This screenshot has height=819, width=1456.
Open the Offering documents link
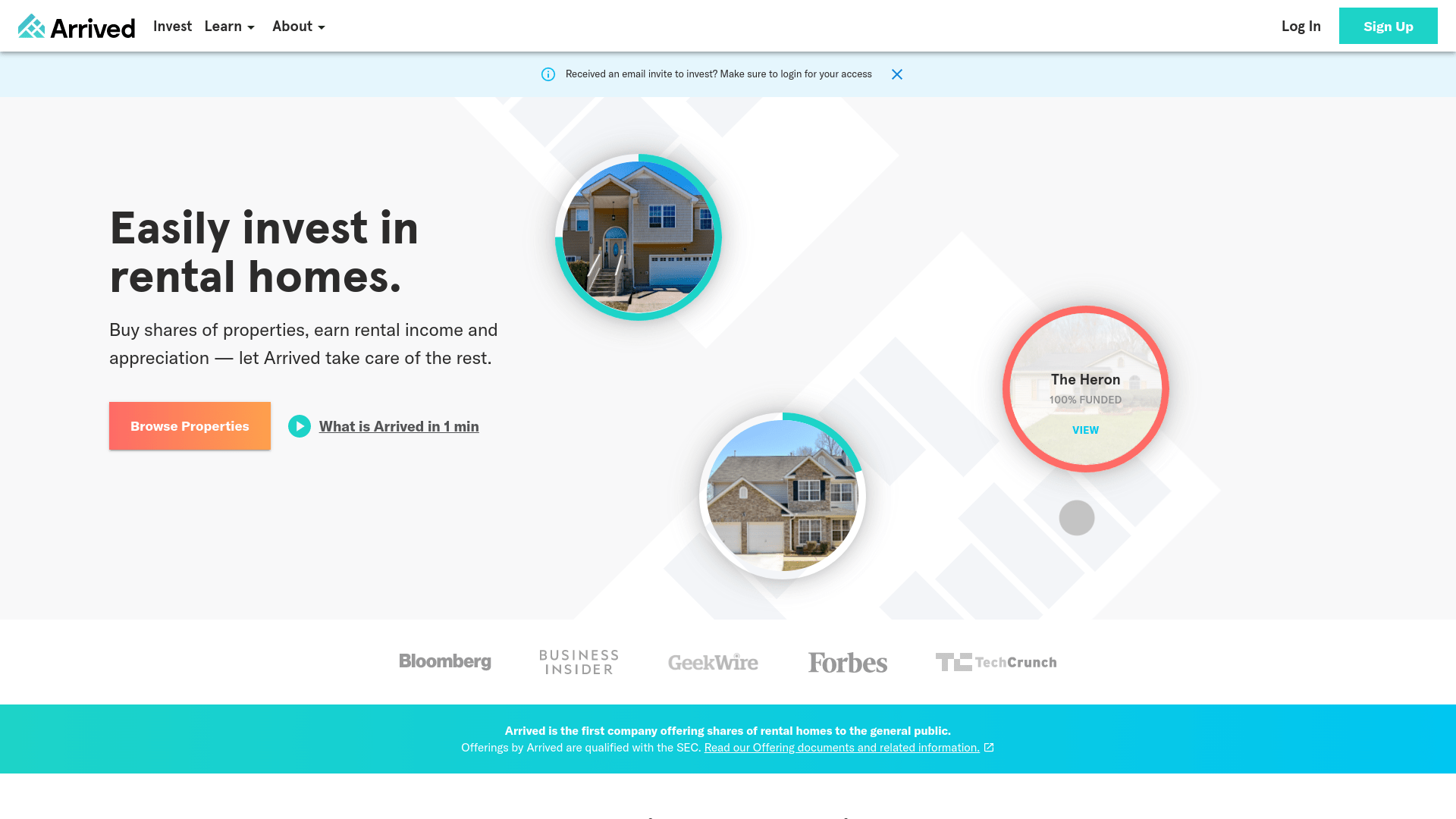point(842,748)
